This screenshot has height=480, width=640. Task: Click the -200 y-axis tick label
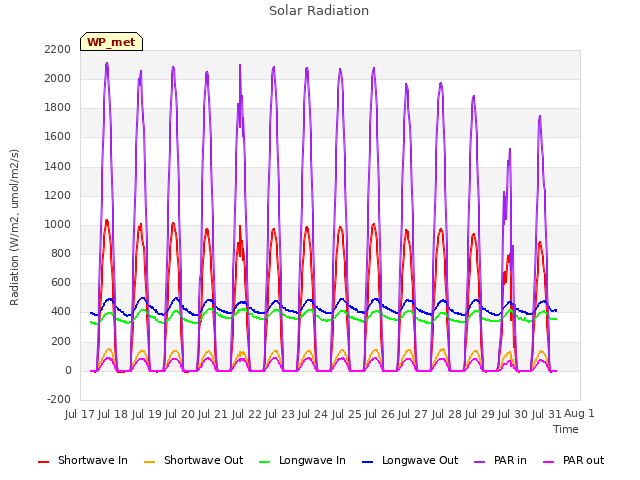click(x=59, y=399)
